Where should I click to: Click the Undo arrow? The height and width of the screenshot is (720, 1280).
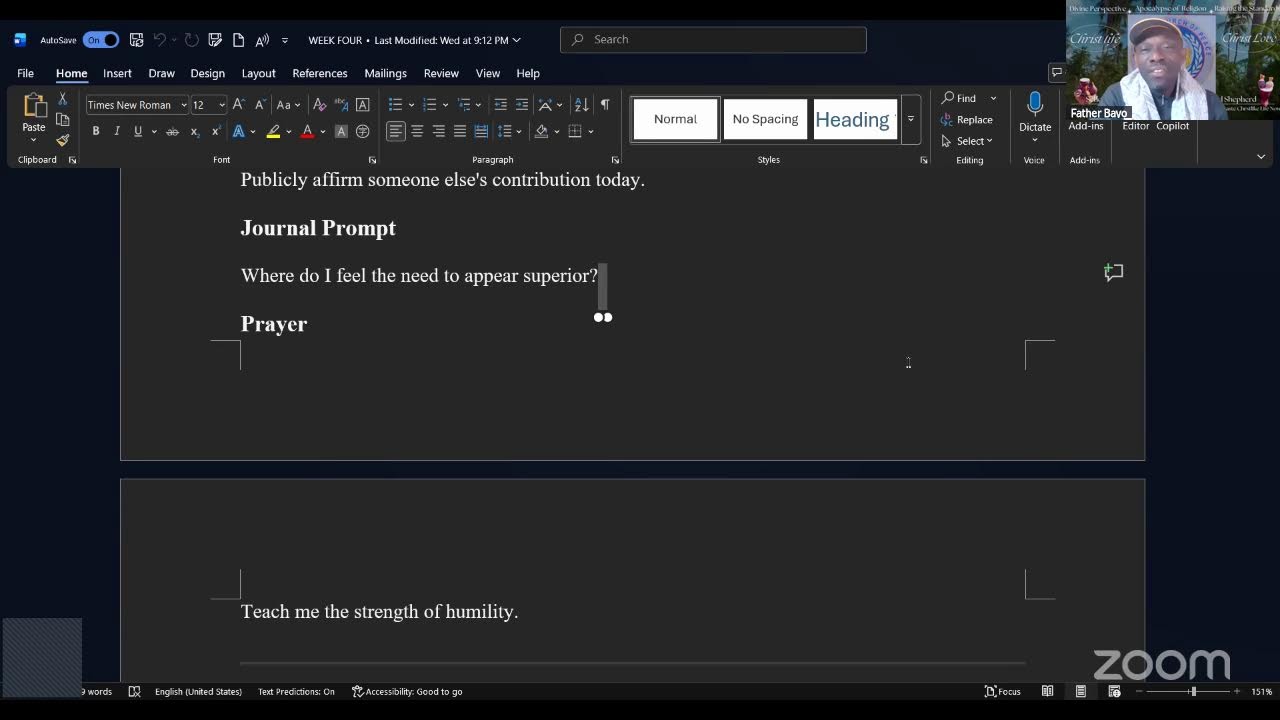(x=159, y=40)
